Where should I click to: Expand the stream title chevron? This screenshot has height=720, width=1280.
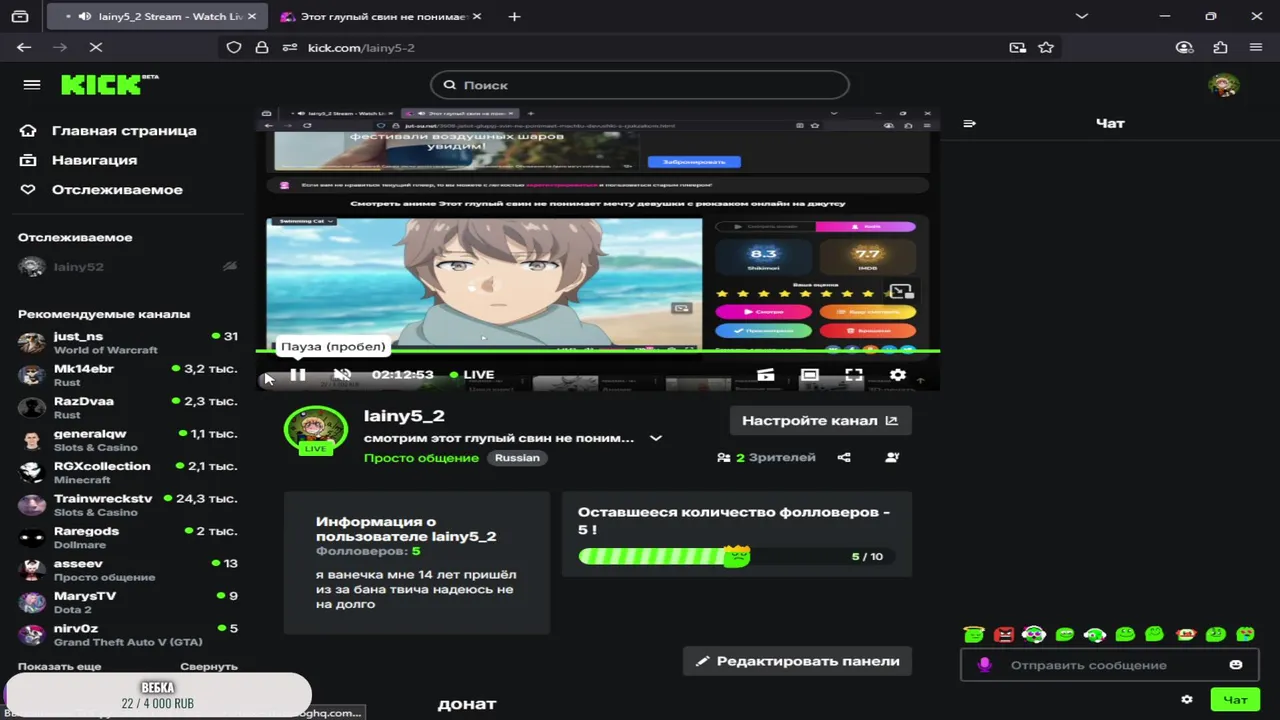656,438
